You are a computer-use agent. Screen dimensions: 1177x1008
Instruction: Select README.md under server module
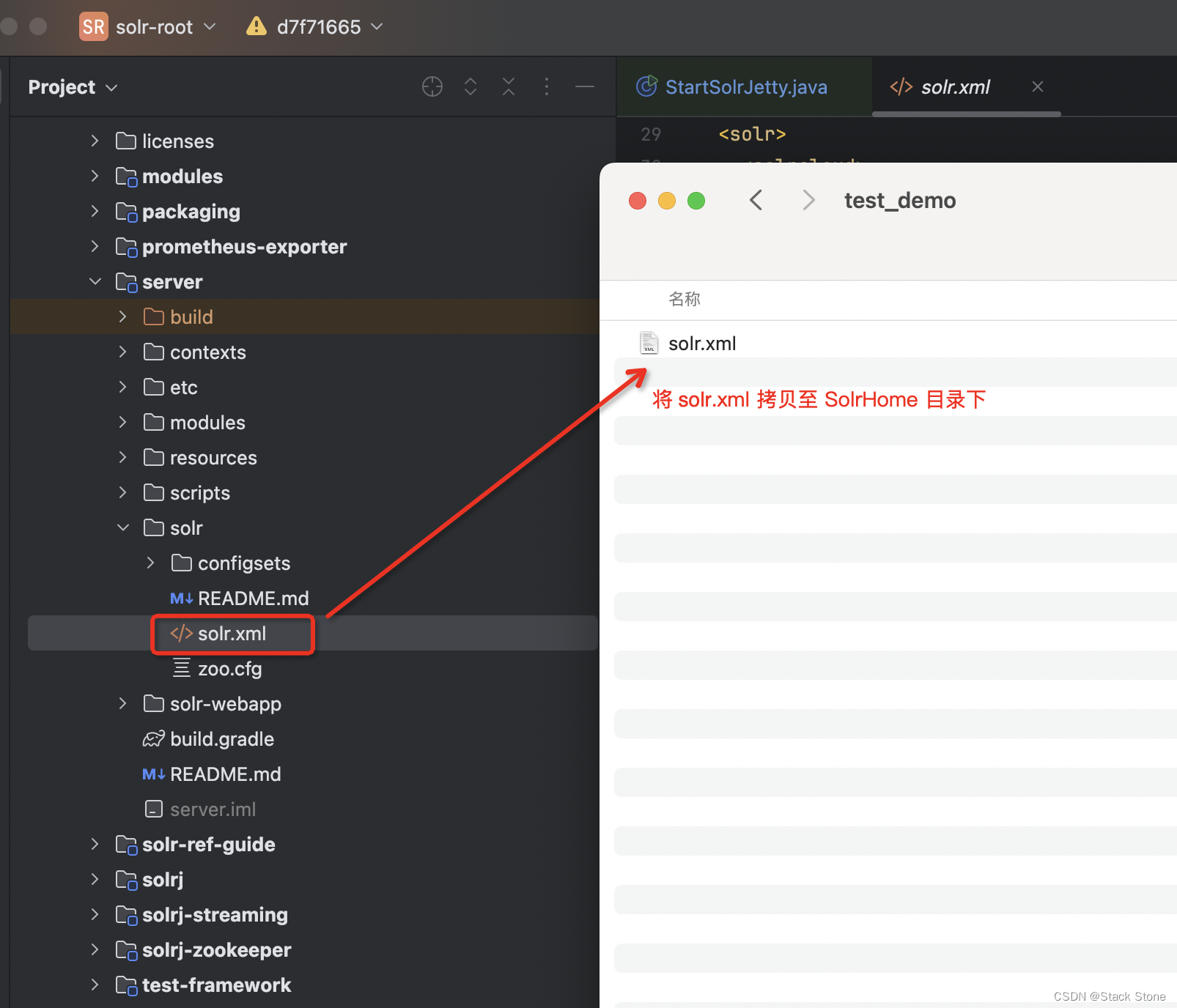[225, 774]
